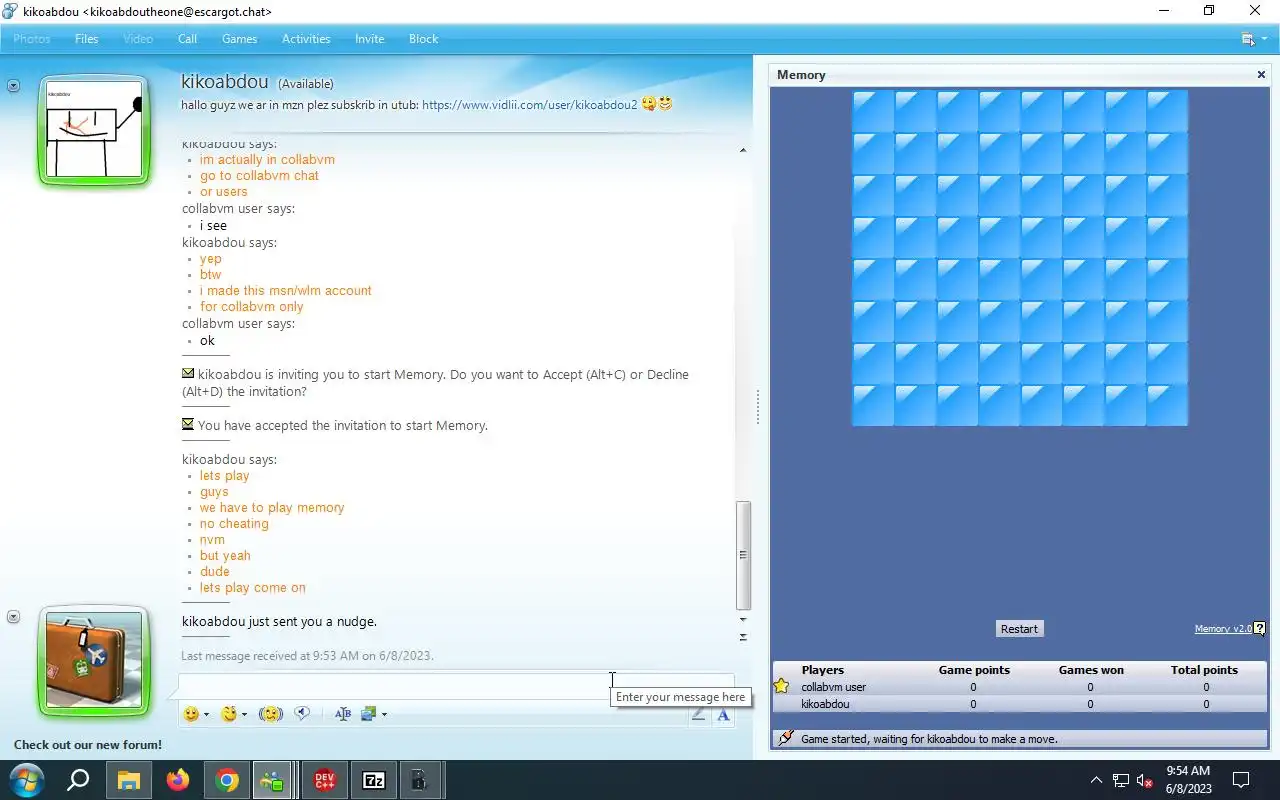The height and width of the screenshot is (800, 1280).
Task: Jump to the newest message double arrow
Action: (x=743, y=637)
